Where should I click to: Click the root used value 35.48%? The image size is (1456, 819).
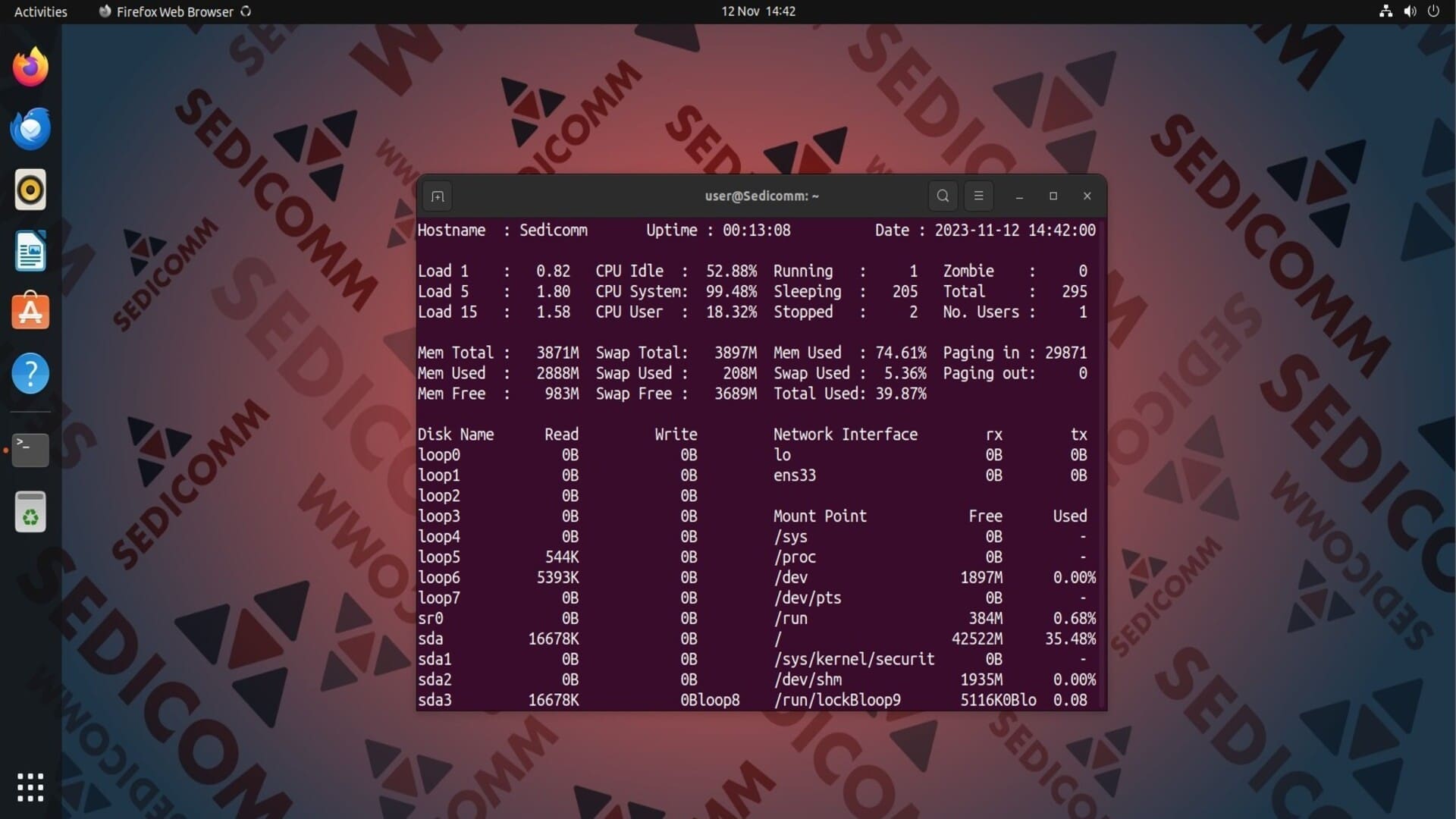pyautogui.click(x=1070, y=639)
